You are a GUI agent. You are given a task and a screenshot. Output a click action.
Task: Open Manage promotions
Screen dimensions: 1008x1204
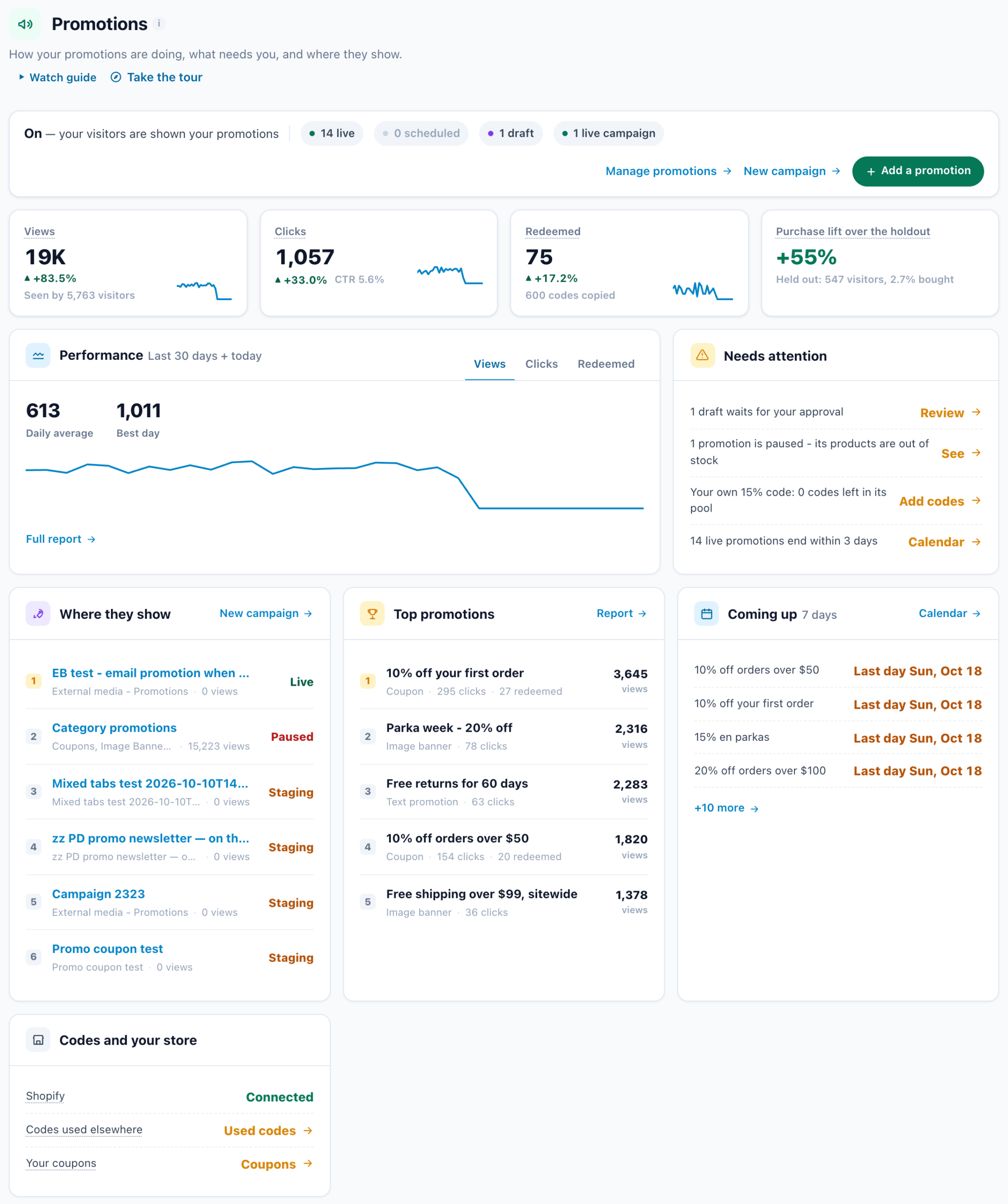click(668, 171)
